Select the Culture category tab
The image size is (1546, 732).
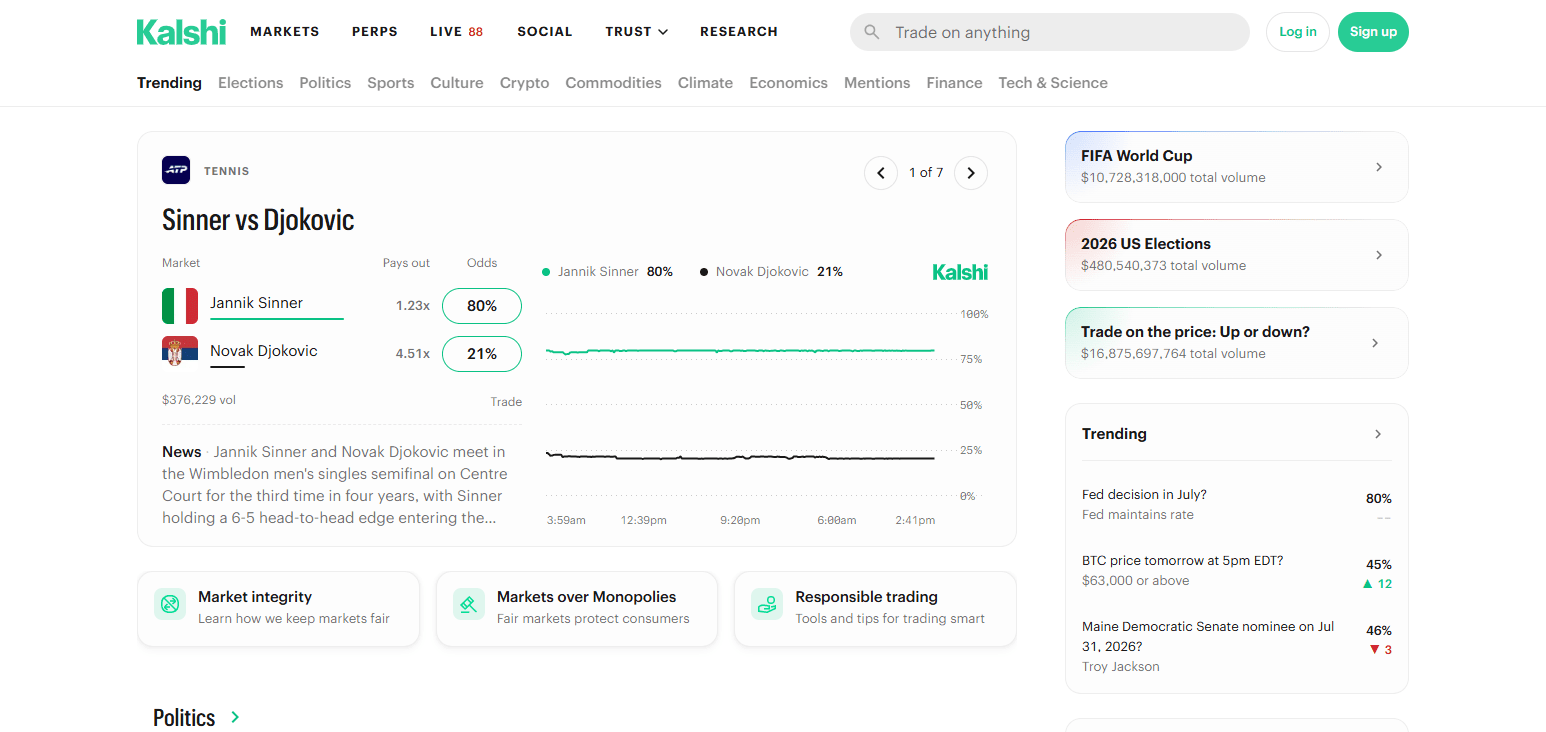coord(457,83)
